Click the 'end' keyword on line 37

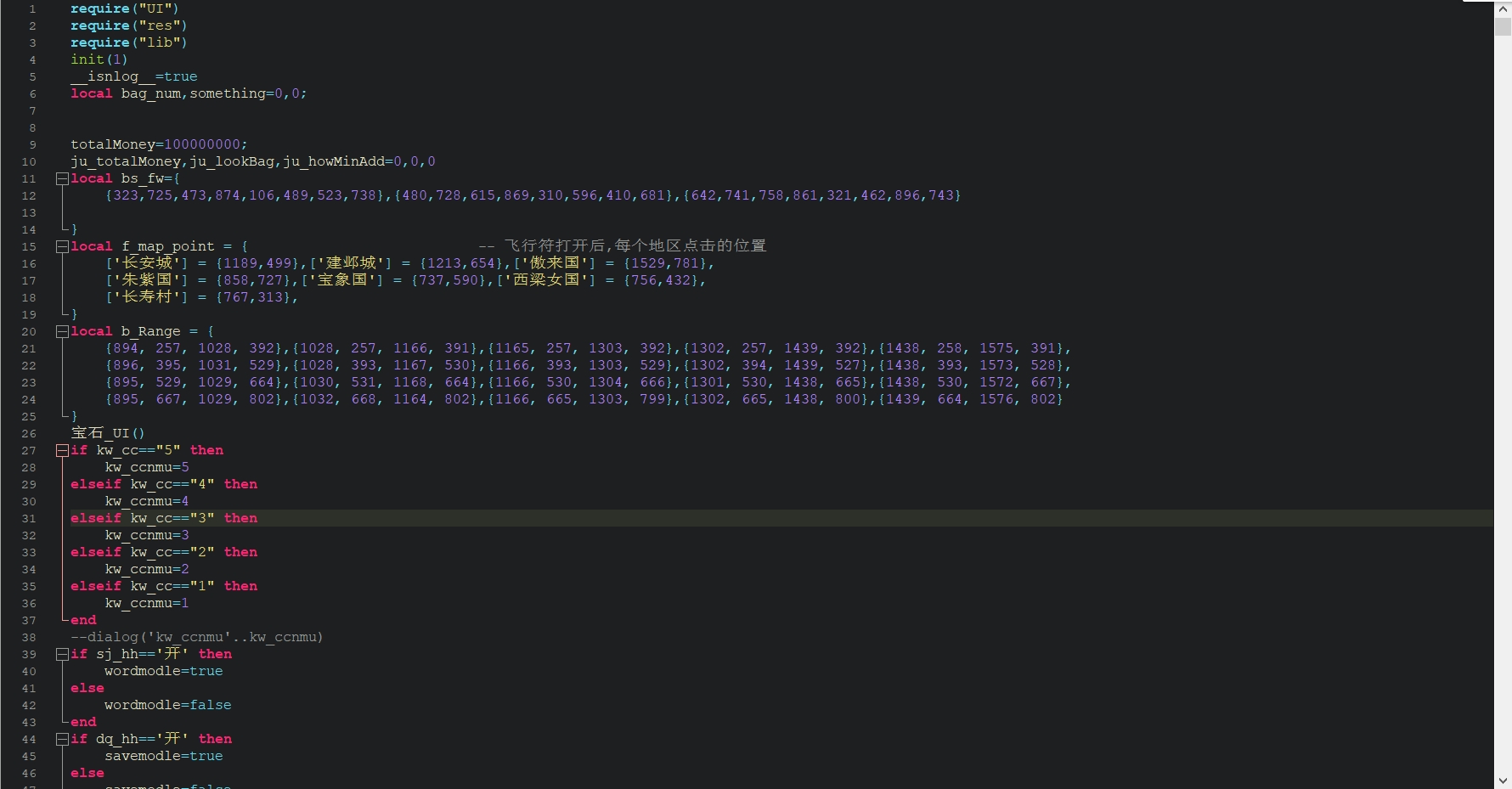click(83, 620)
